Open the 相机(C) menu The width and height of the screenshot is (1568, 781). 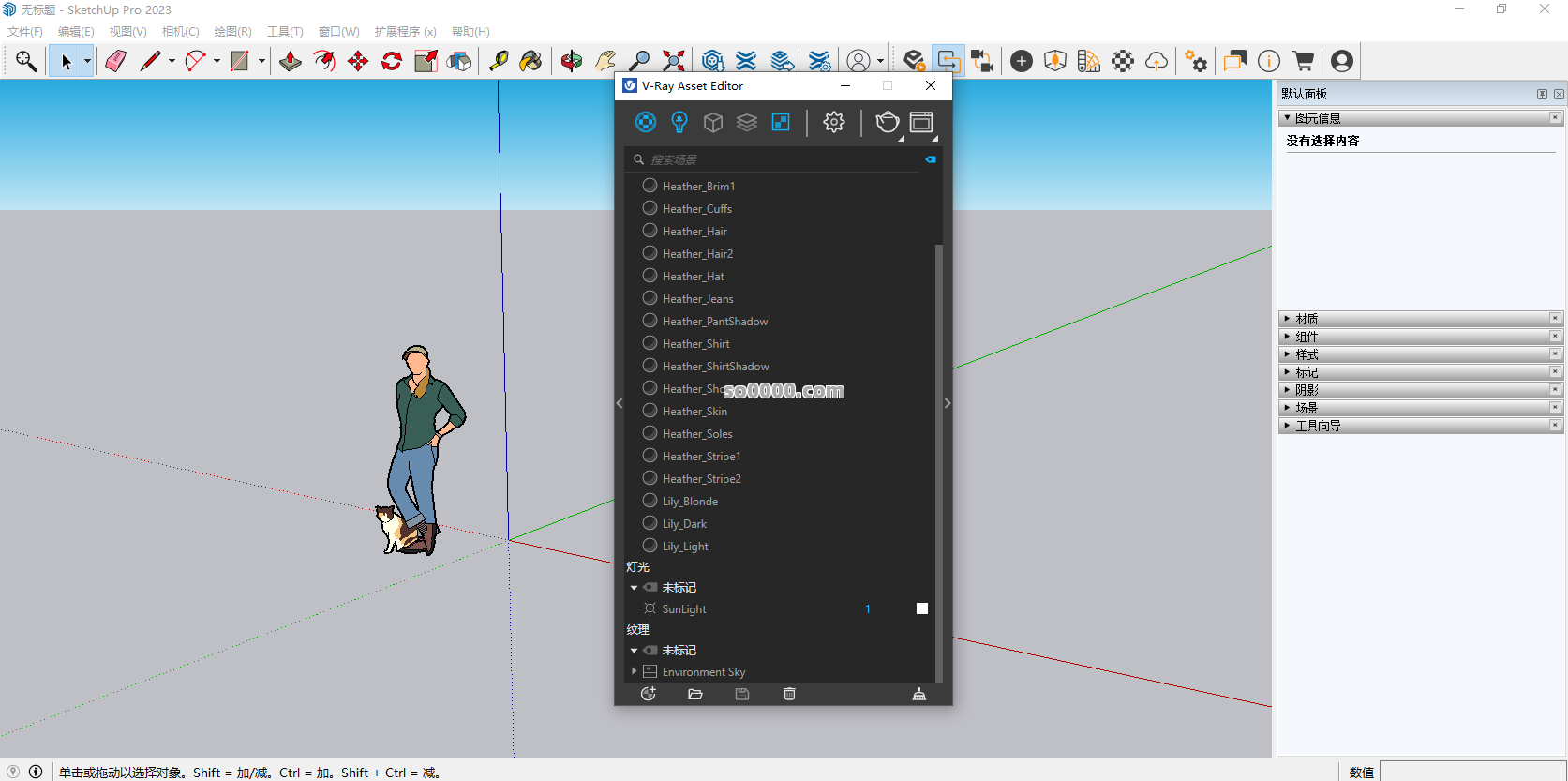click(x=180, y=32)
